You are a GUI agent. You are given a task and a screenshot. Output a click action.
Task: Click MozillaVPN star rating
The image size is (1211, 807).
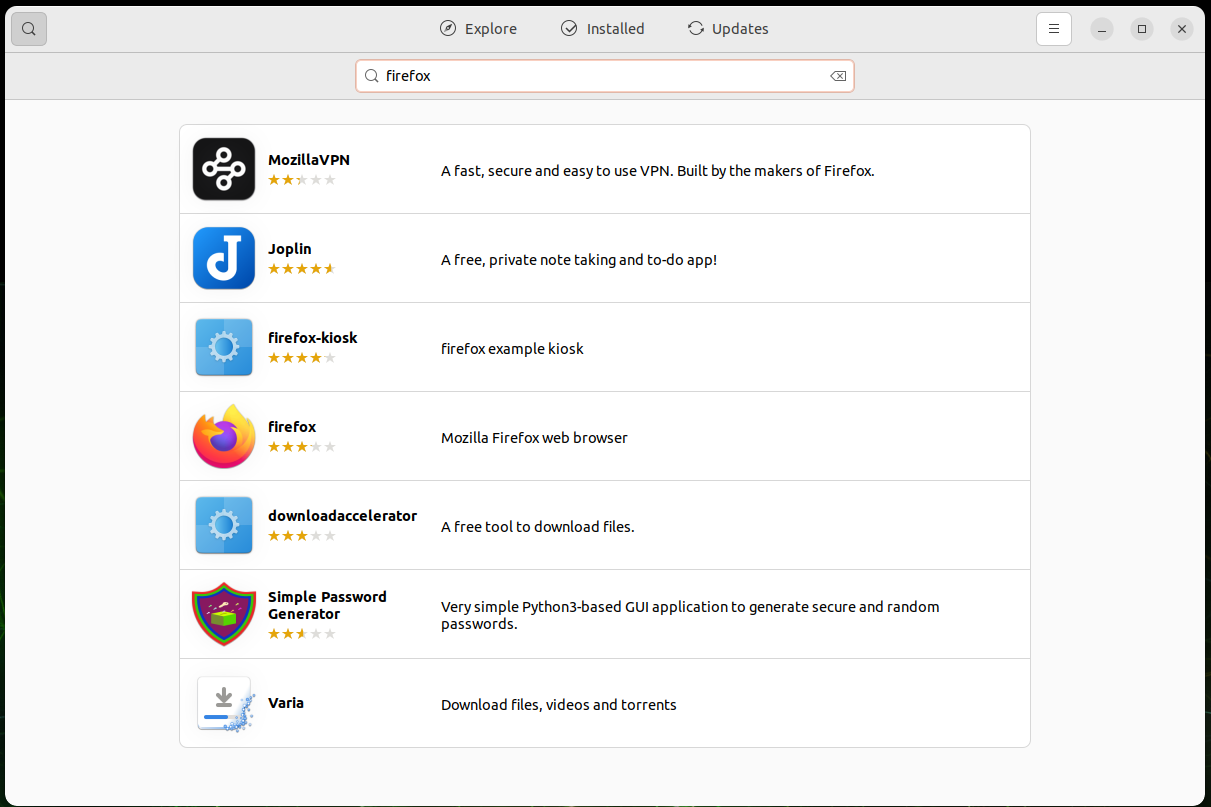pyautogui.click(x=302, y=180)
